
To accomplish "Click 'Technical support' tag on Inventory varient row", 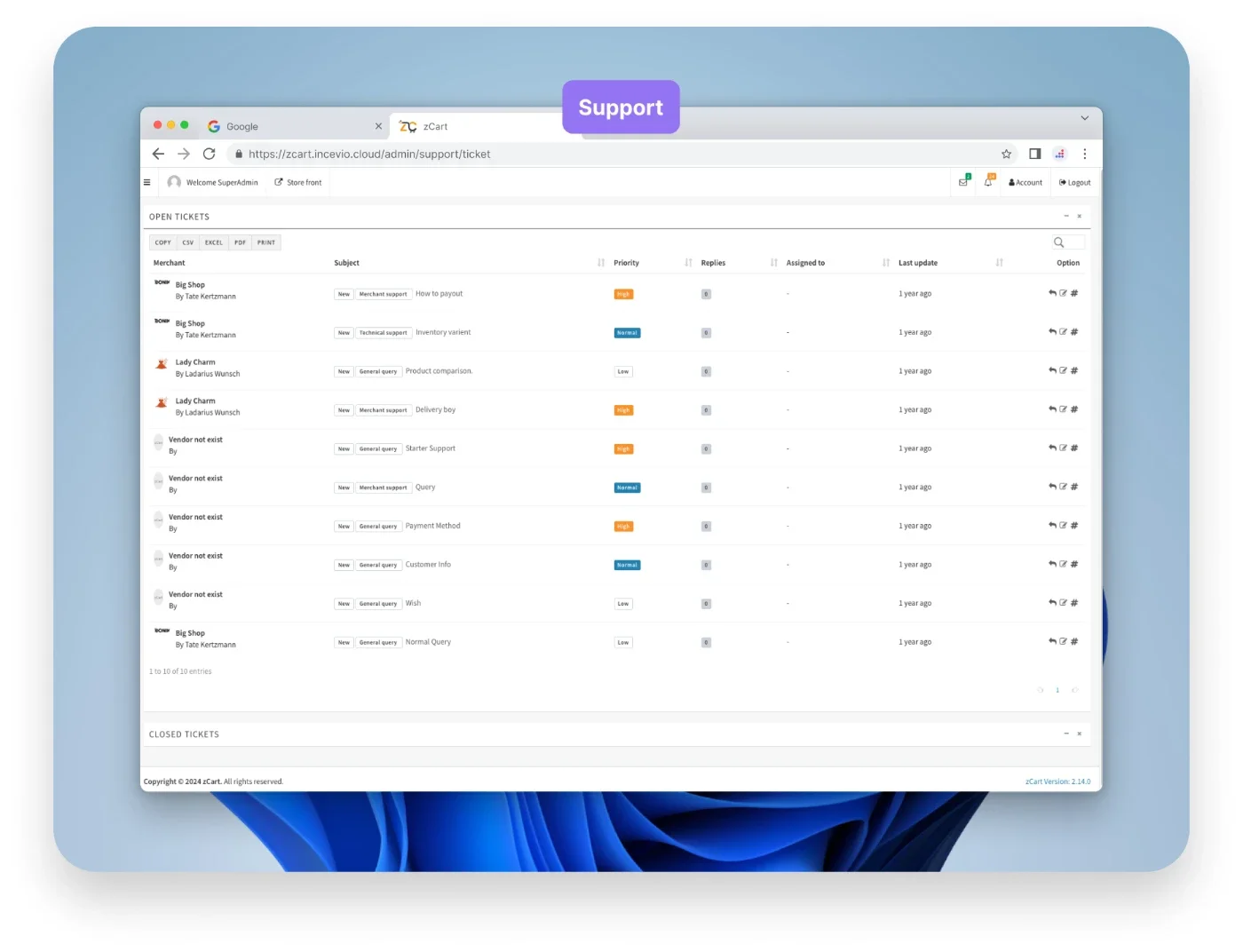I will [x=383, y=333].
